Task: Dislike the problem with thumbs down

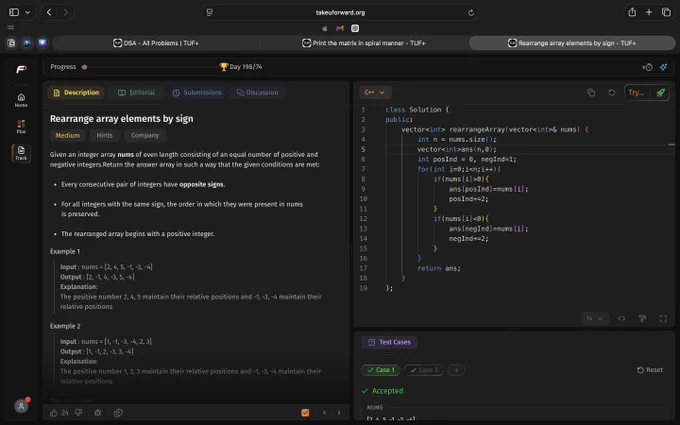Action: click(78, 413)
